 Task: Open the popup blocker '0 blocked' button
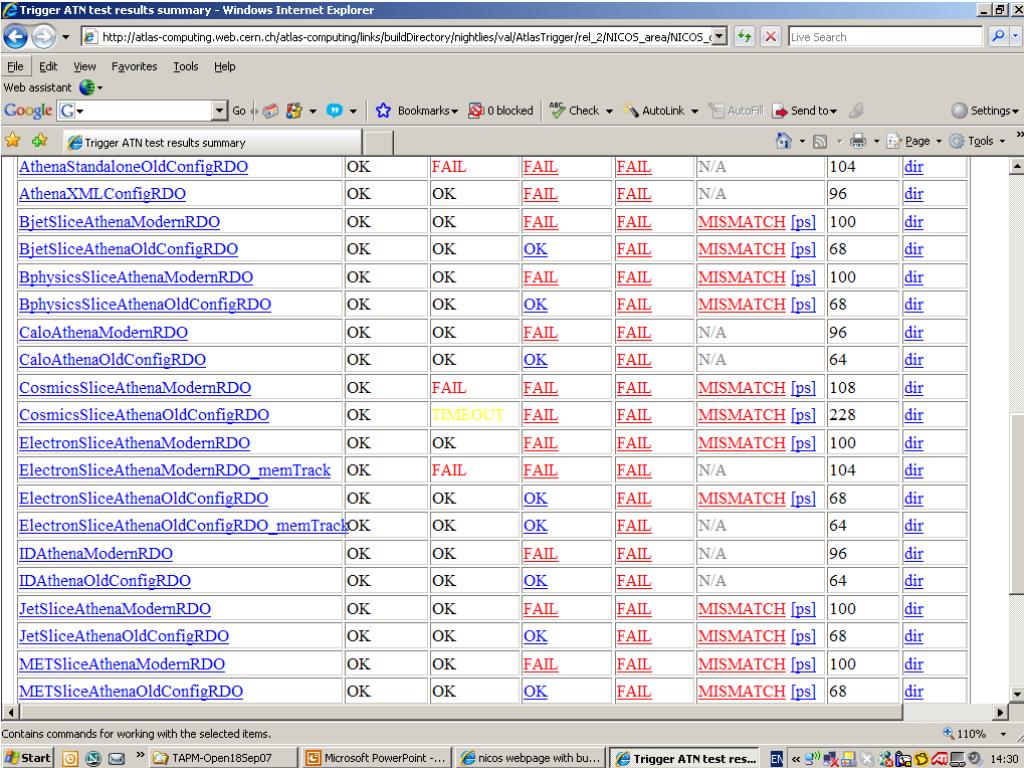(x=501, y=110)
